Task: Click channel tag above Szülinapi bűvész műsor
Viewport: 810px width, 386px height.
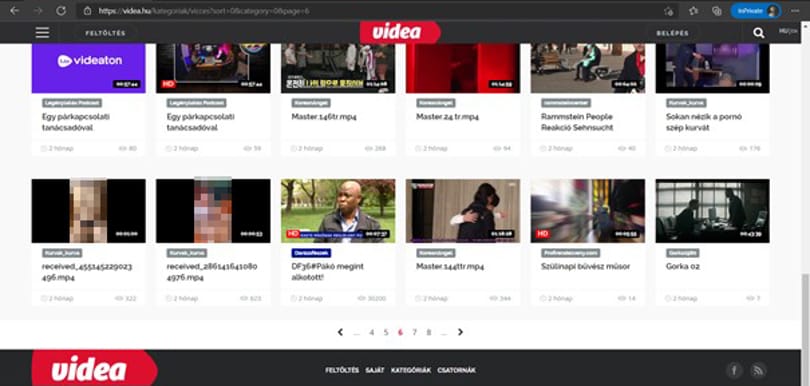Action: [x=571, y=253]
